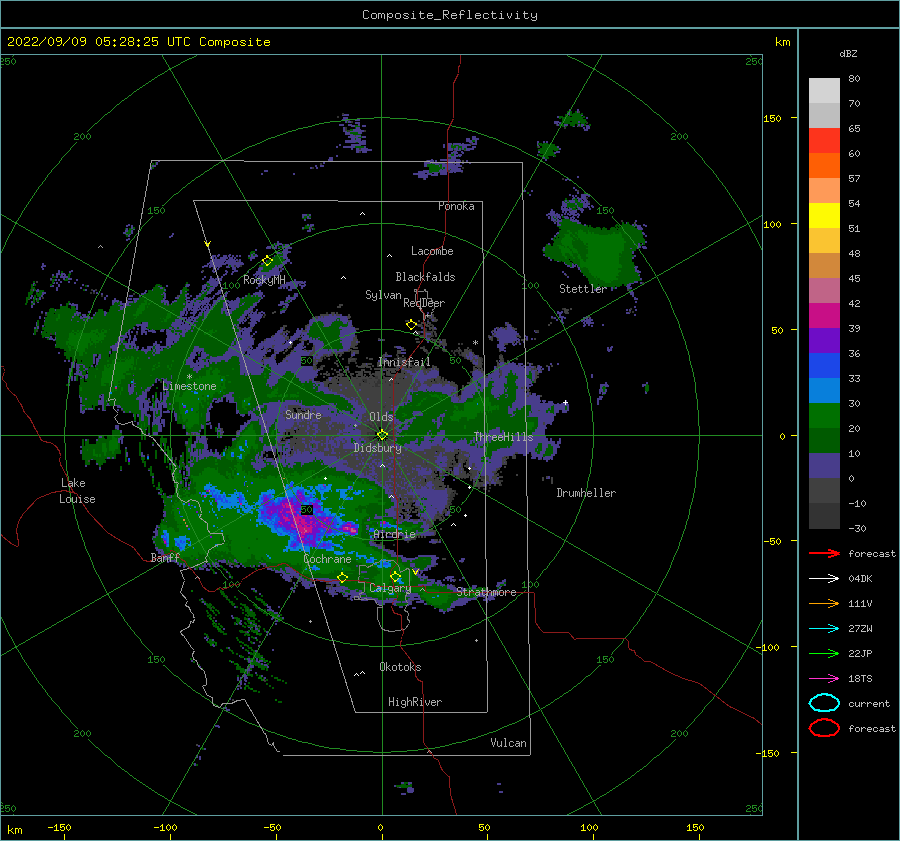Image resolution: width=900 pixels, height=841 pixels.
Task: Click the Ponoka city label
Action: (x=456, y=206)
